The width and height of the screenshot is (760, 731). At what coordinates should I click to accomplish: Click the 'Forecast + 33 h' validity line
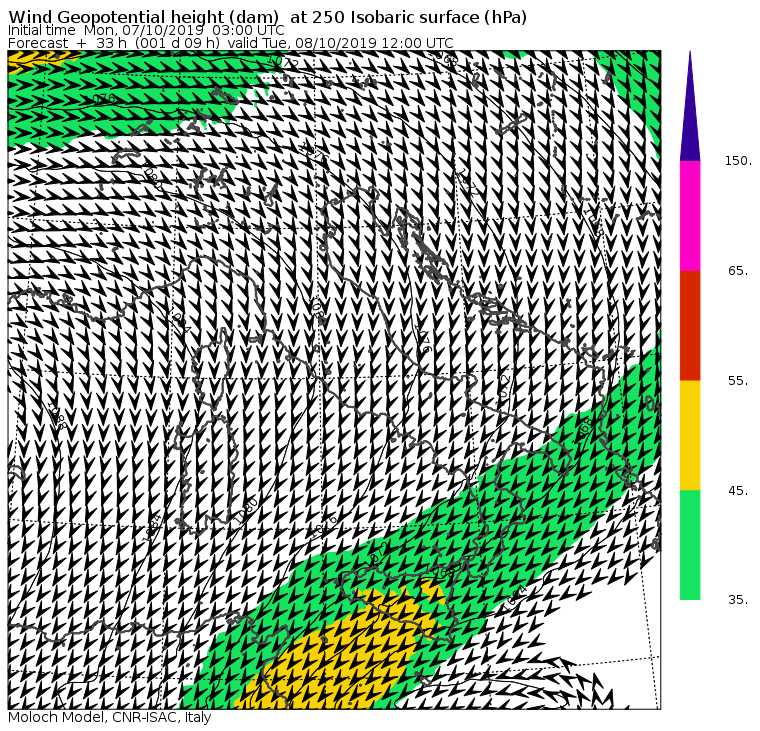pyautogui.click(x=231, y=43)
